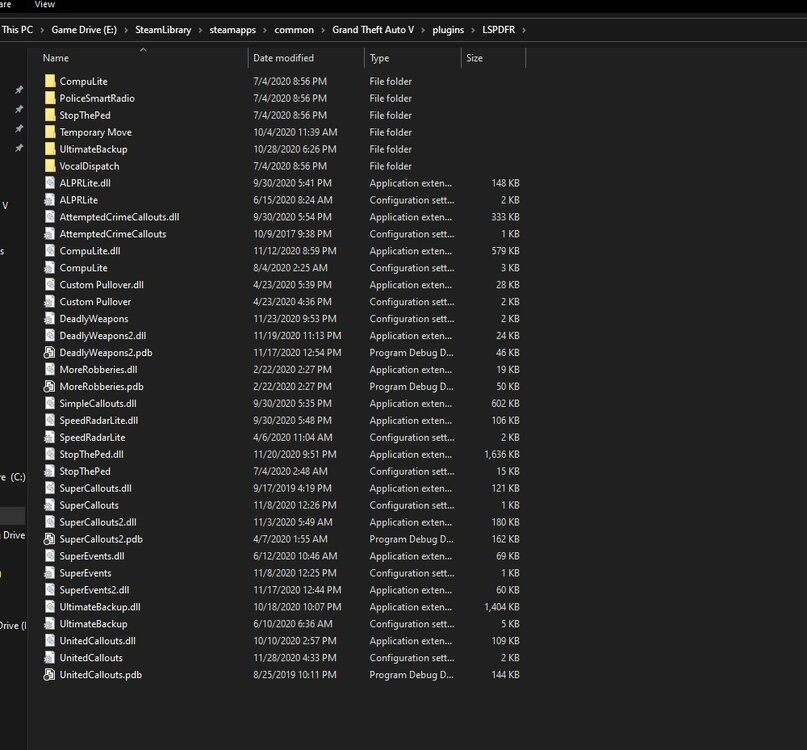
Task: Select the StopThePed.dll file icon
Action: click(x=50, y=454)
